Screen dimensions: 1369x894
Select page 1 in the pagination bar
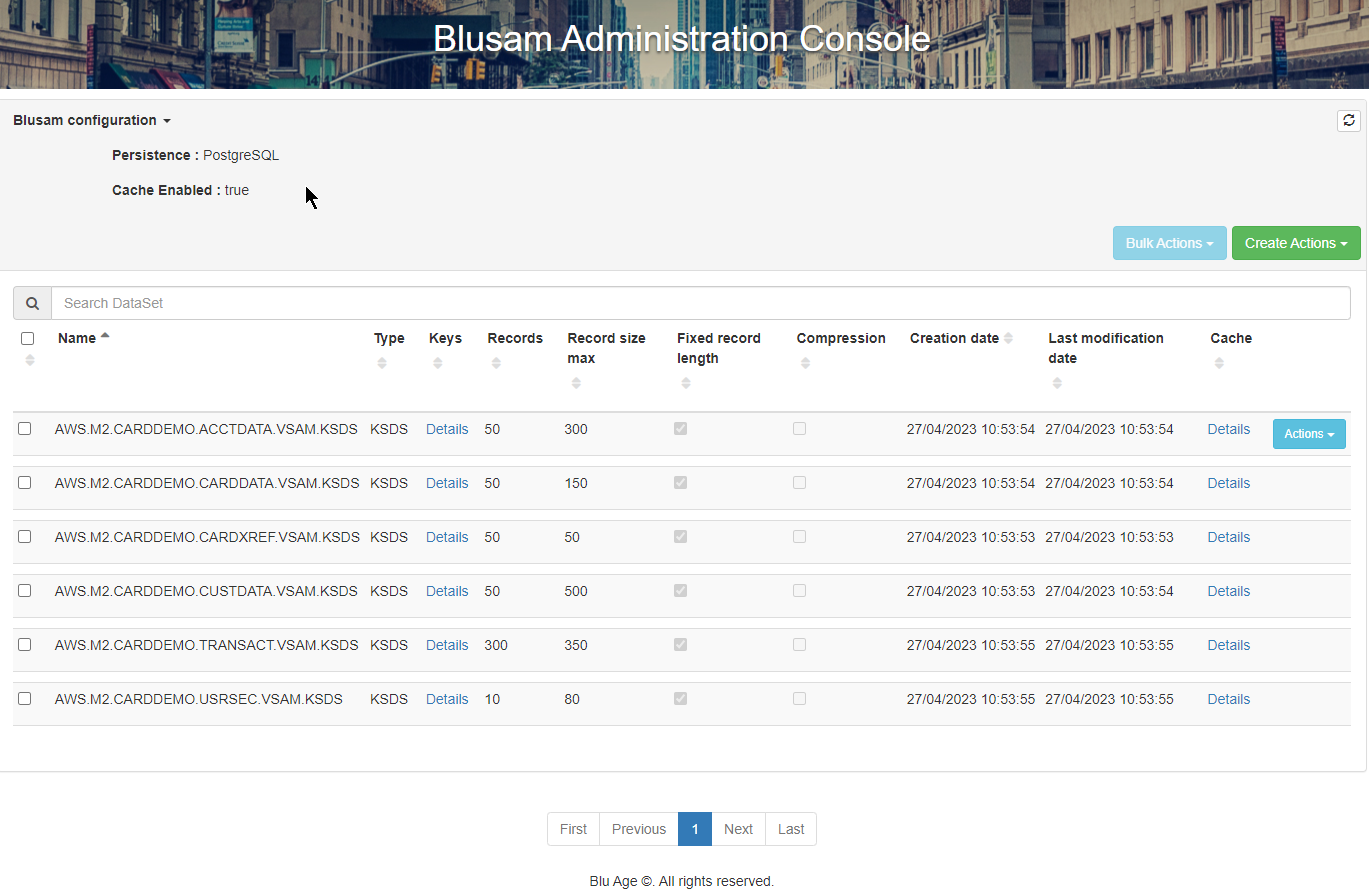coord(694,828)
